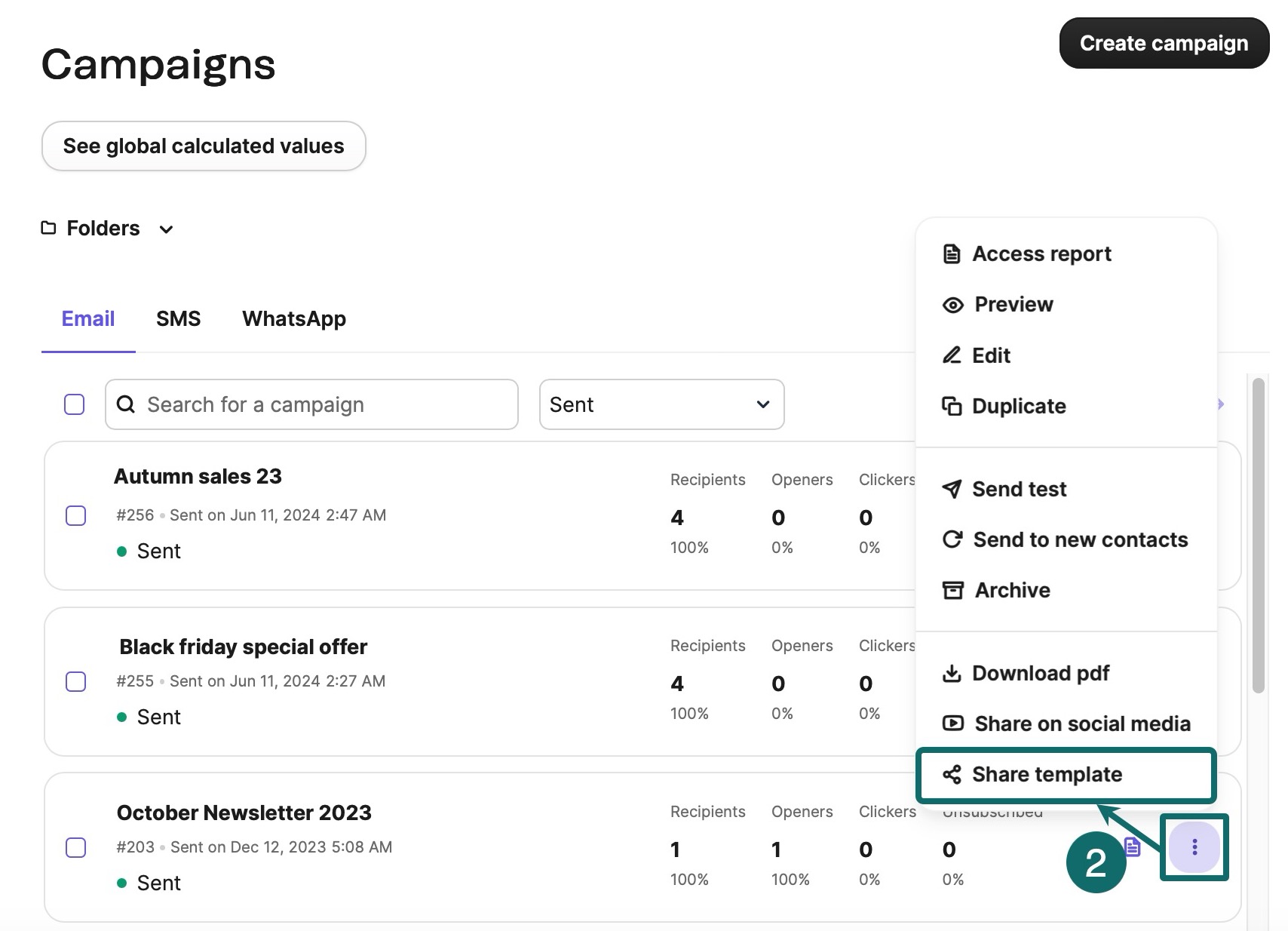Open the Sent status filter dropdown
1288x931 pixels.
(x=661, y=404)
